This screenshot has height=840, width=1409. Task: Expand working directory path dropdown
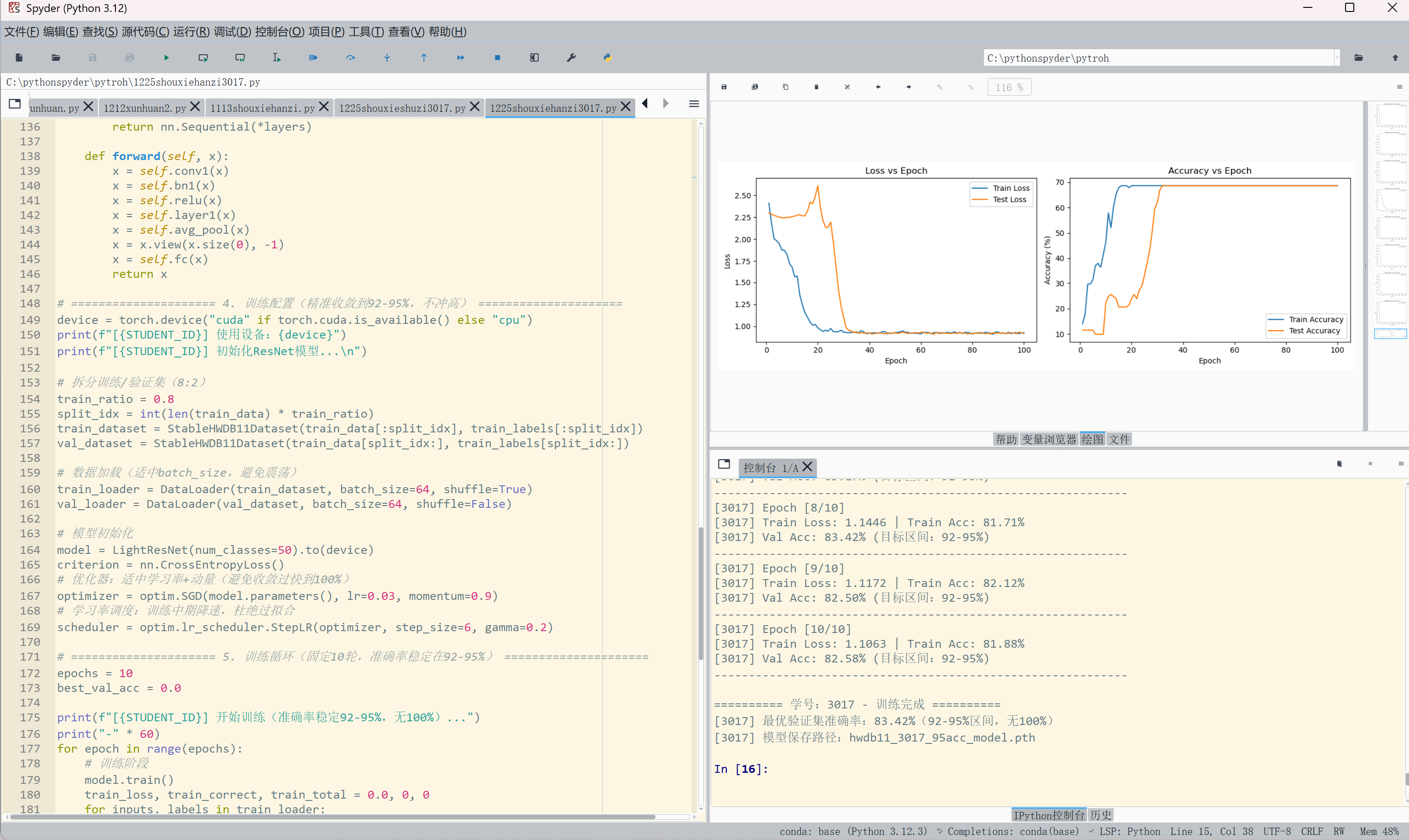1337,58
